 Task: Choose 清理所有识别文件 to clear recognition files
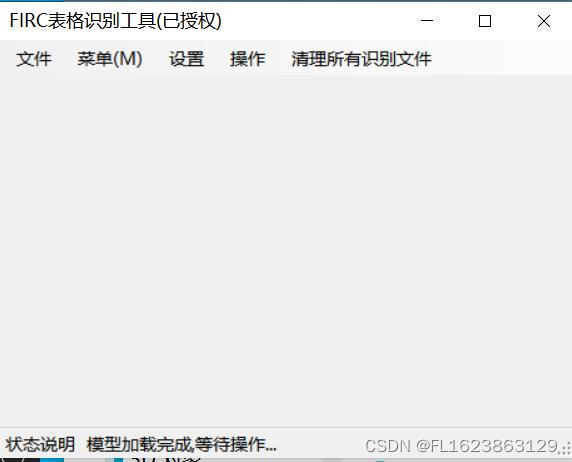point(361,59)
